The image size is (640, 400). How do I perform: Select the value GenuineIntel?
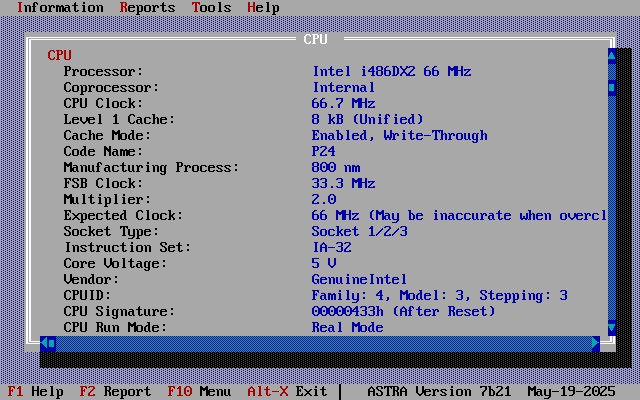coord(359,279)
